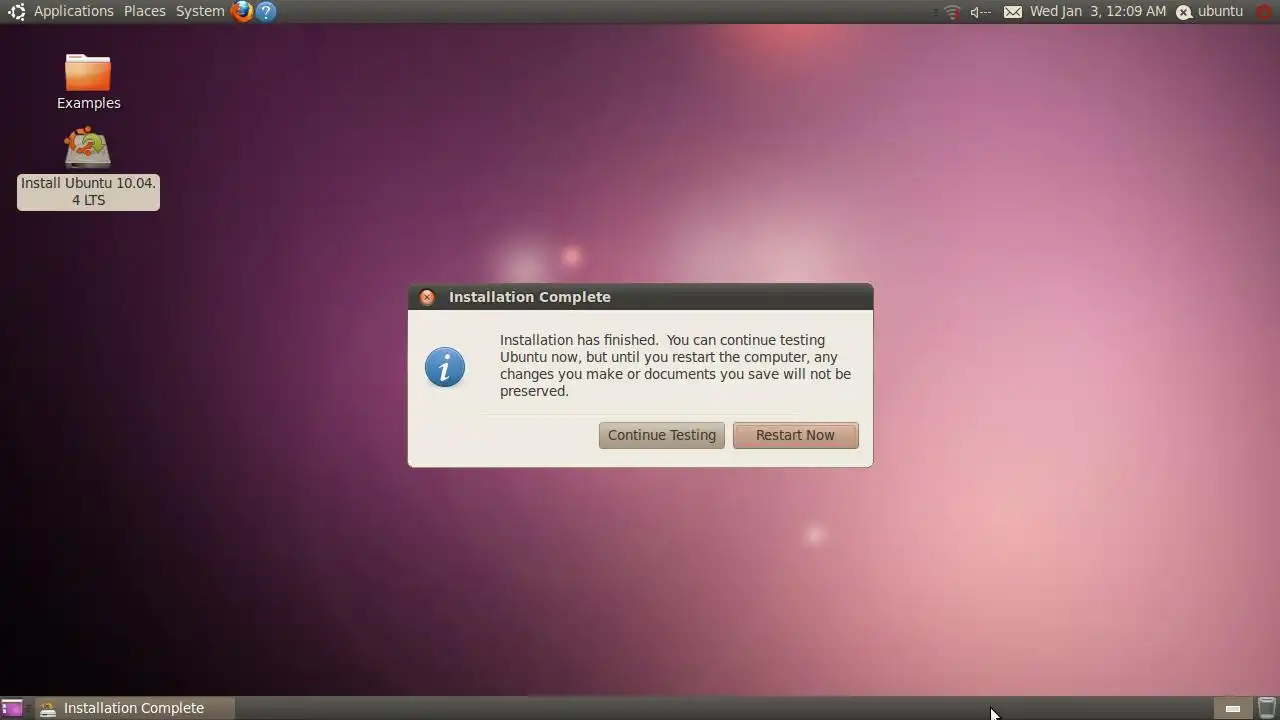Open the sound volume indicator

click(980, 12)
